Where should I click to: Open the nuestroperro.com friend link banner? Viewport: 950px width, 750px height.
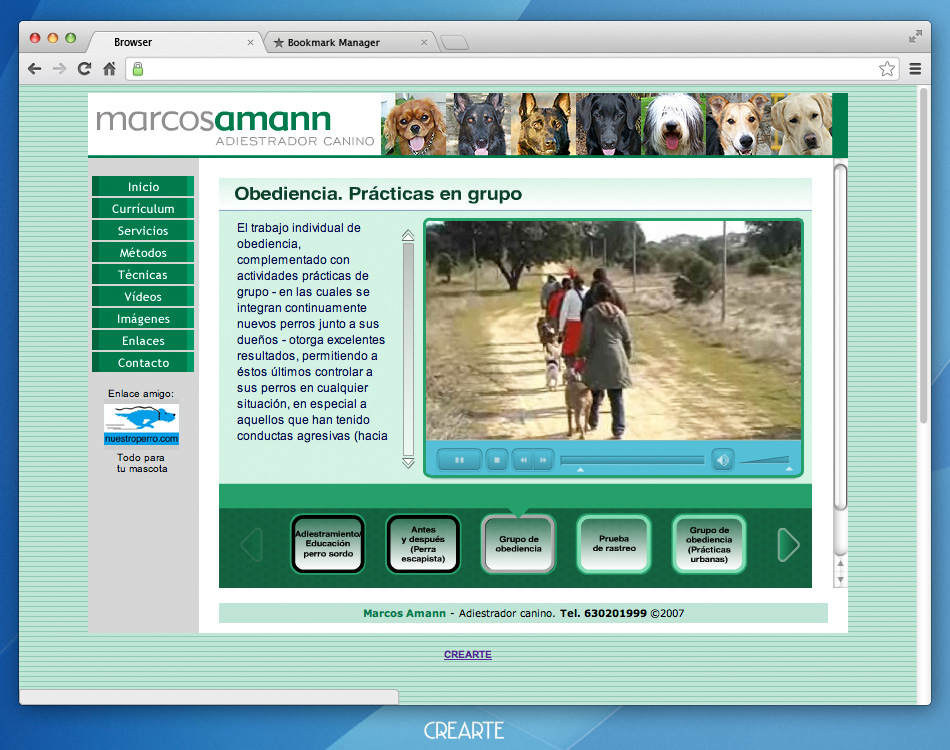click(141, 425)
